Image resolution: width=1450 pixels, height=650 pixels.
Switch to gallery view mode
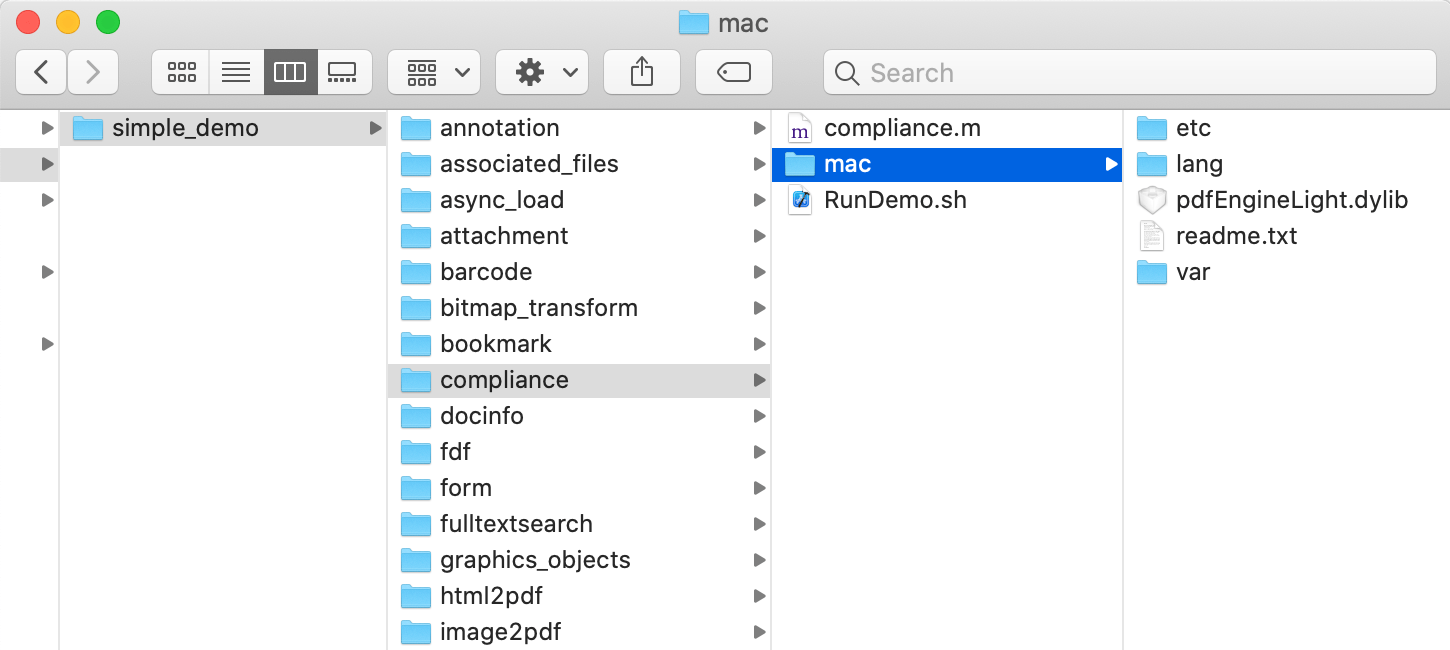344,72
